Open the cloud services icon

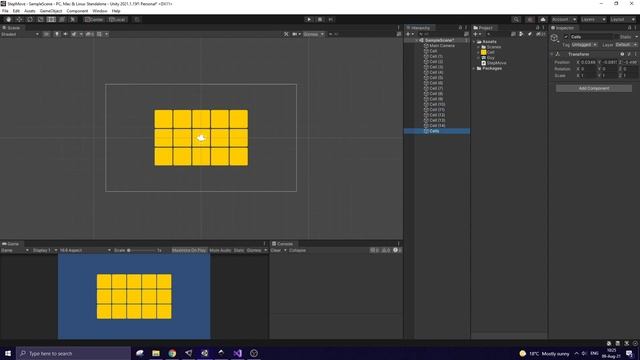pos(543,20)
